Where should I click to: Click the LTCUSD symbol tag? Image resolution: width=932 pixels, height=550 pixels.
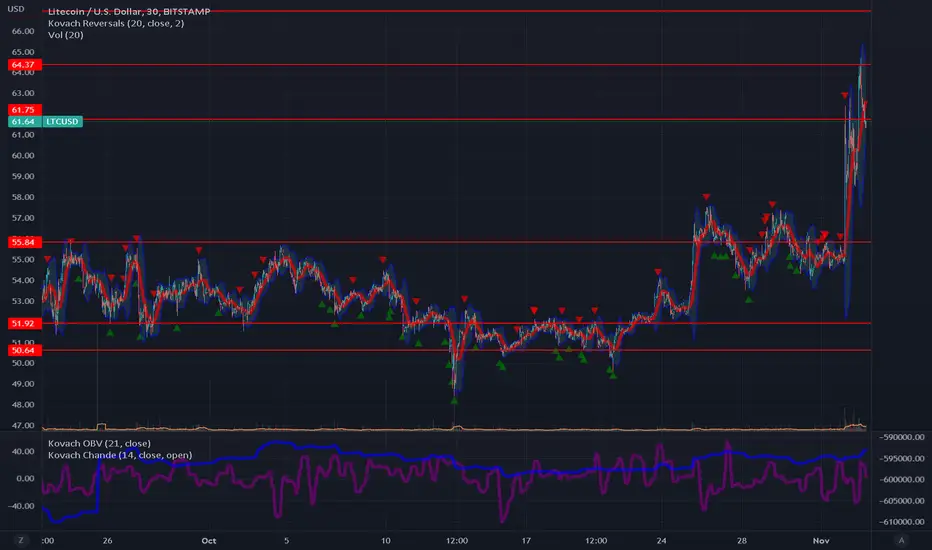(62, 121)
